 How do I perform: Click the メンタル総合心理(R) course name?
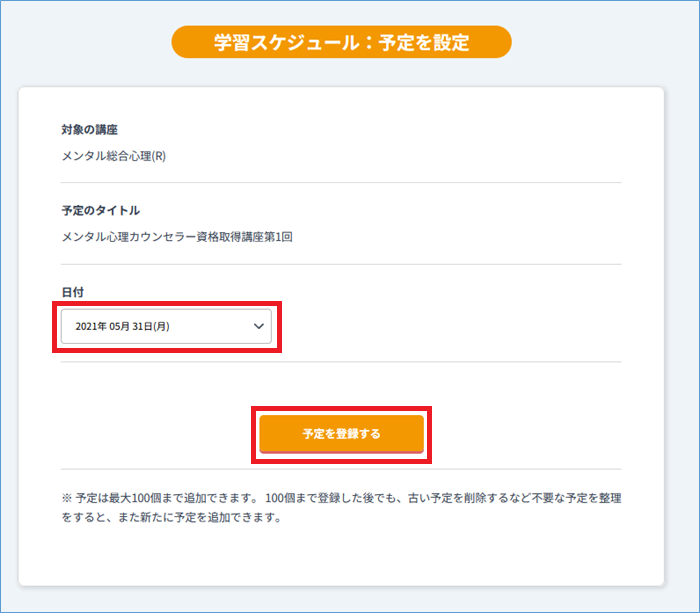(113, 156)
